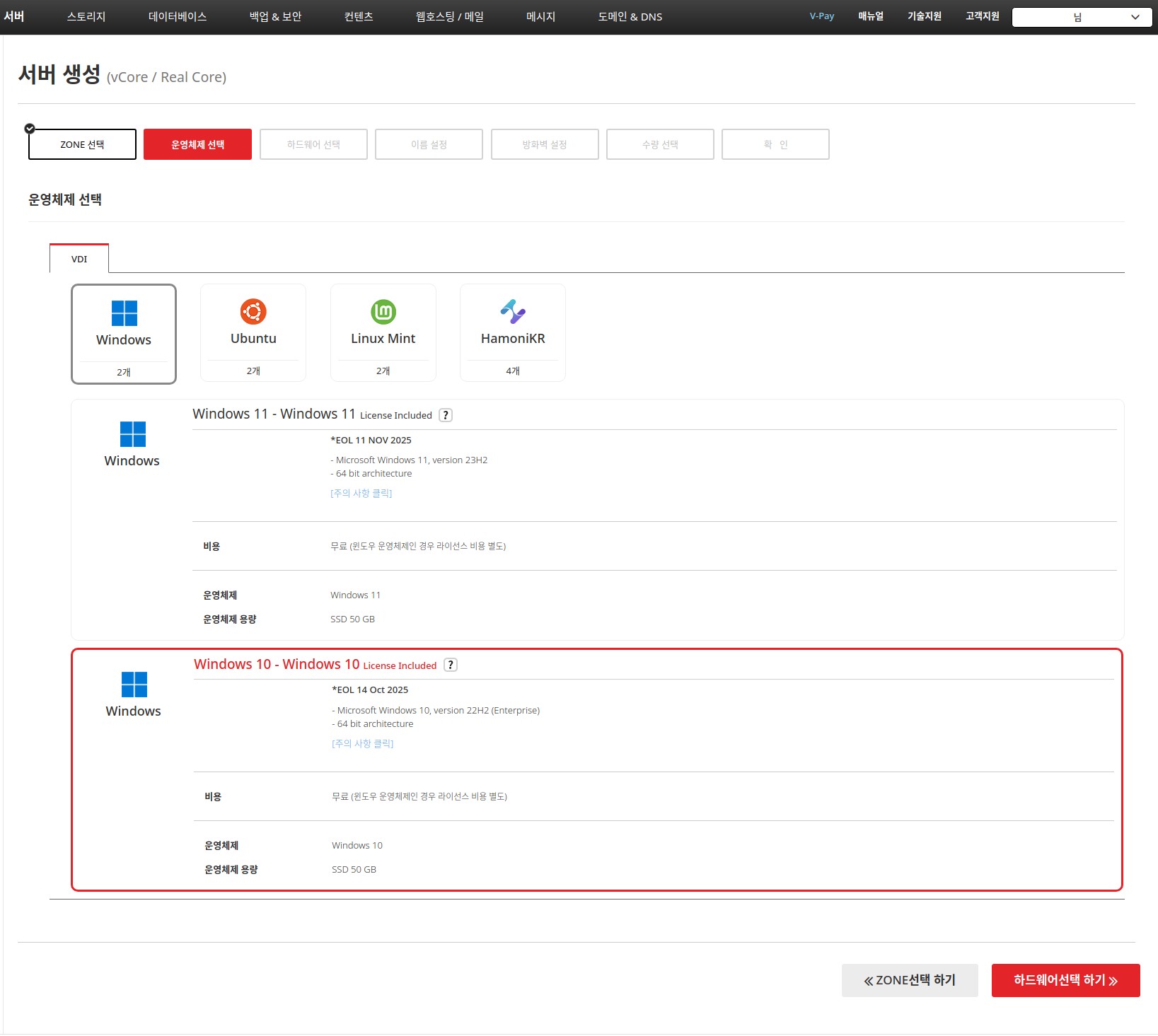Open the 스토리지 menu
Image resolution: width=1158 pixels, height=1036 pixels.
[x=86, y=16]
